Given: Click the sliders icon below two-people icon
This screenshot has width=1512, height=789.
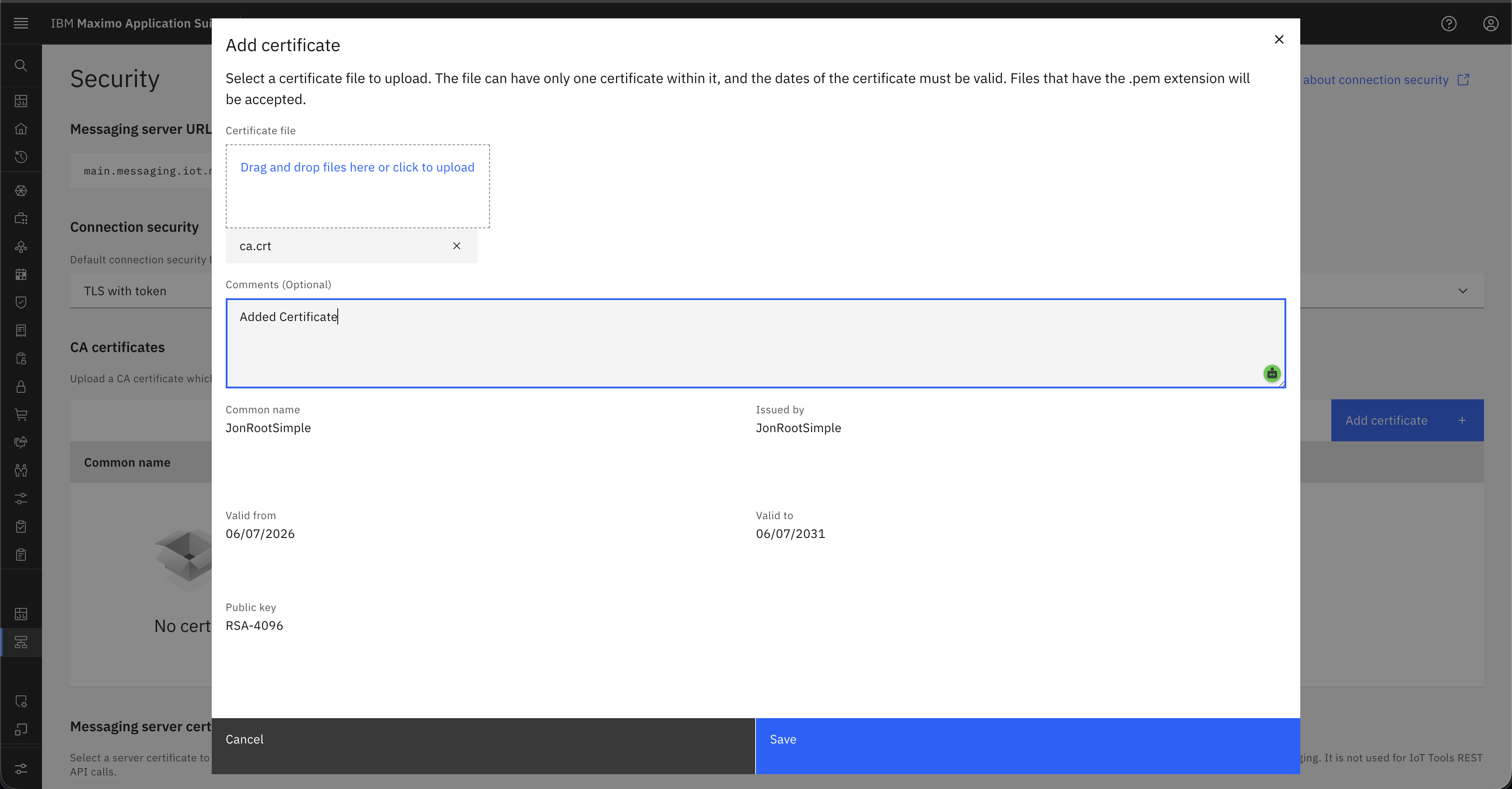Looking at the screenshot, I should tap(21, 499).
